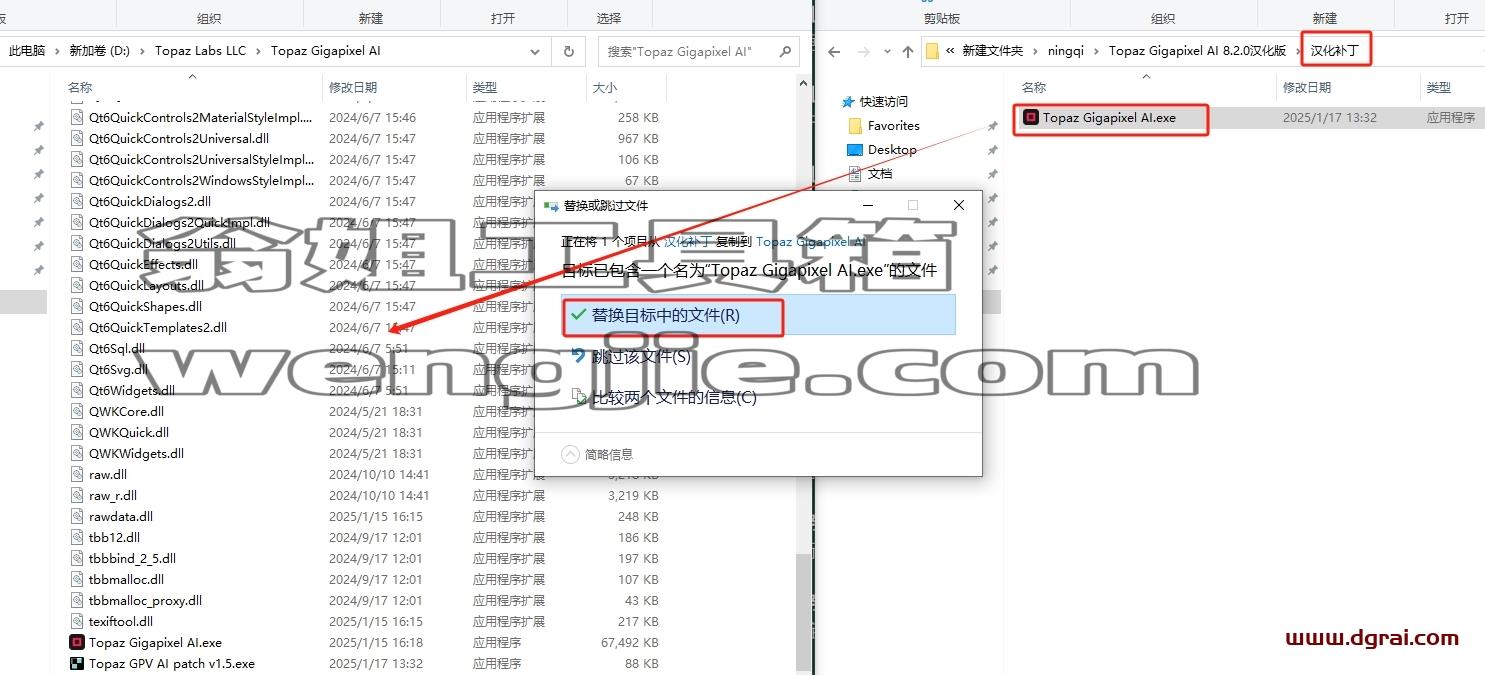Select tbbmalloc_proxy.dll file icon
Image resolution: width=1485 pixels, height=675 pixels.
(77, 600)
